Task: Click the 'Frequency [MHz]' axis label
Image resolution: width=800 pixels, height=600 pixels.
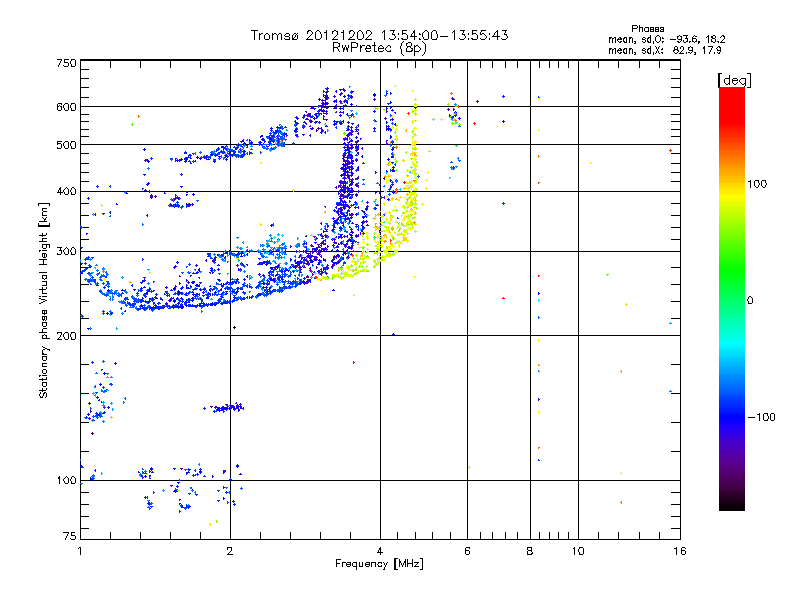Action: (379, 564)
